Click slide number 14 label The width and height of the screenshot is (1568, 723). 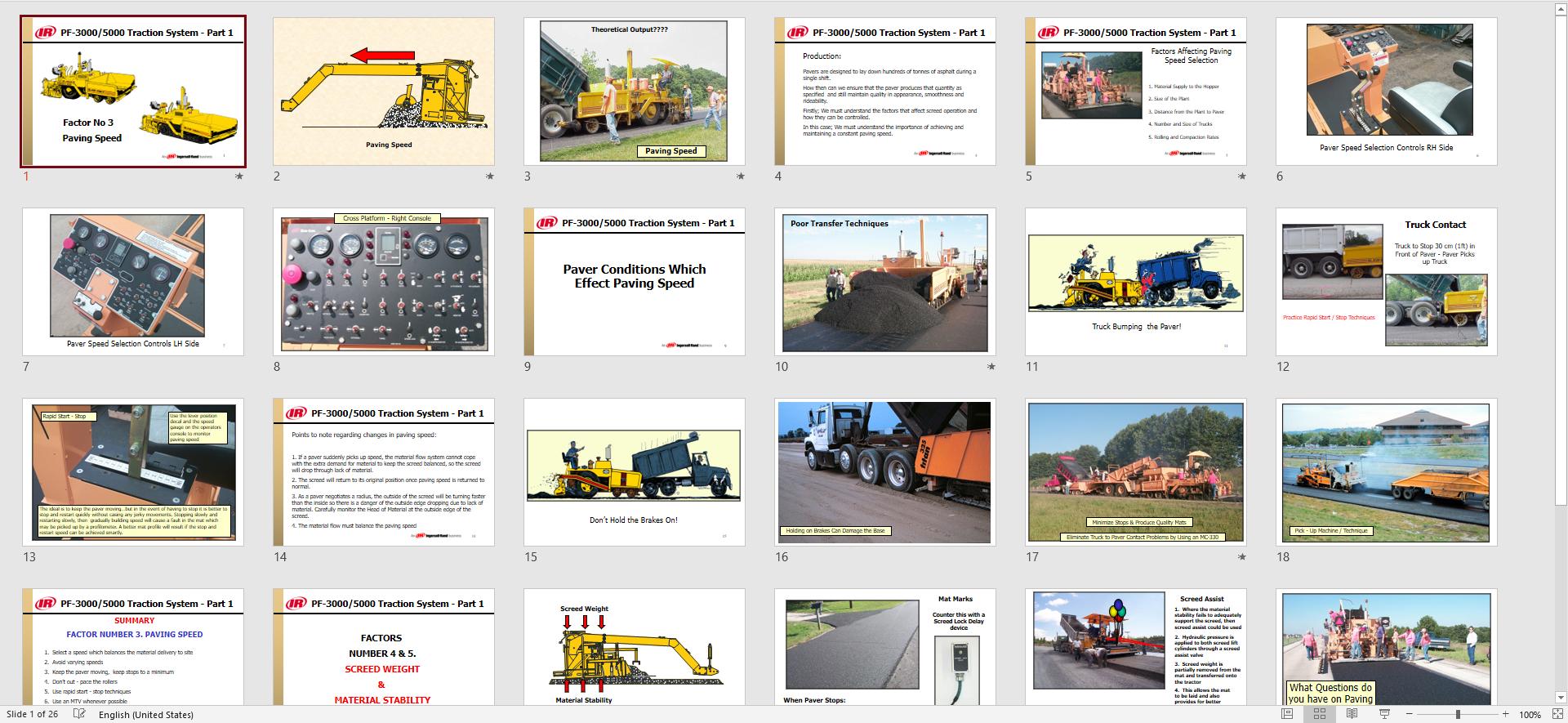pos(280,557)
